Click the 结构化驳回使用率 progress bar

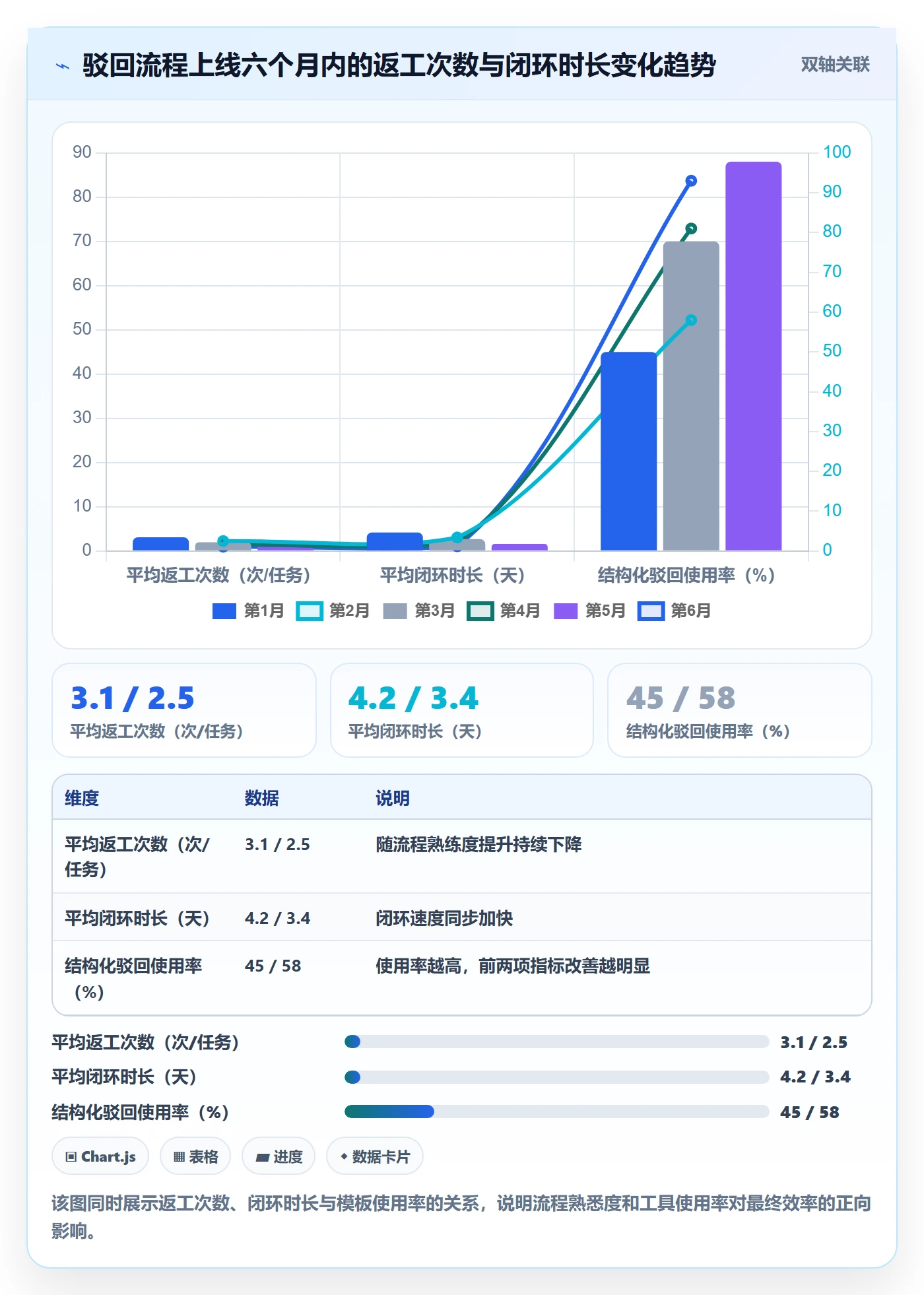(x=556, y=1112)
